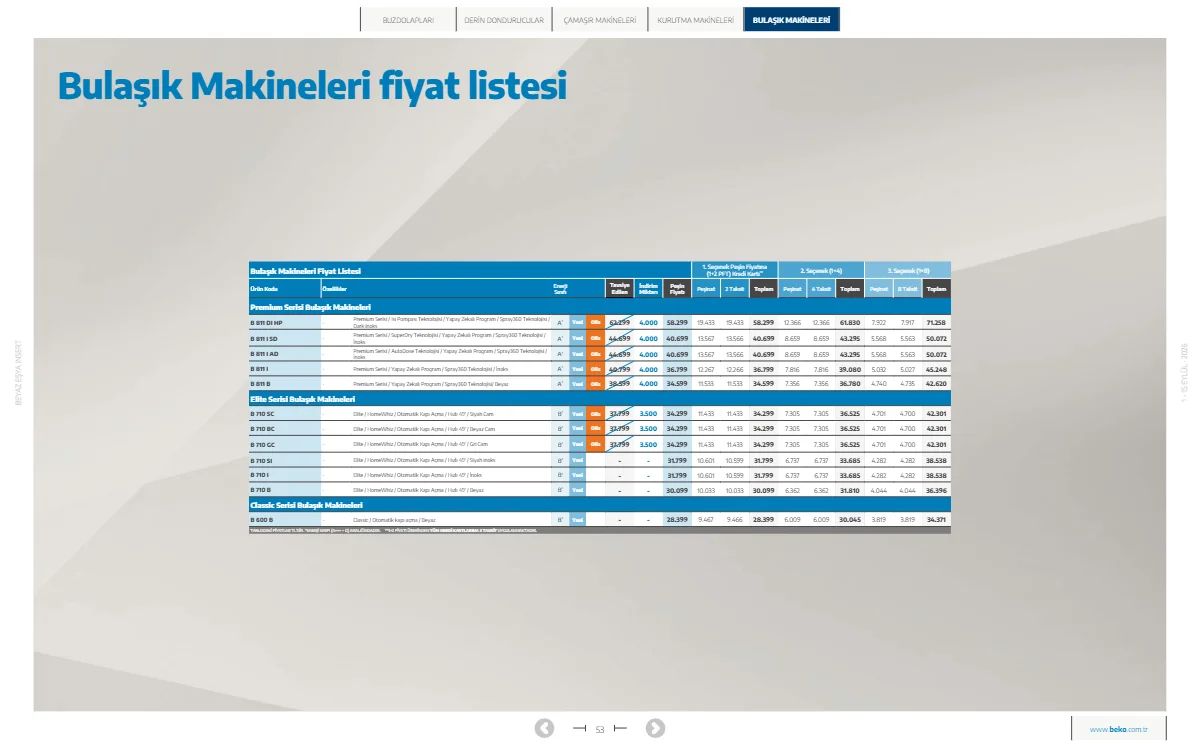Click the Classic Serisi Bulaşık Makineleri section header

[307, 505]
